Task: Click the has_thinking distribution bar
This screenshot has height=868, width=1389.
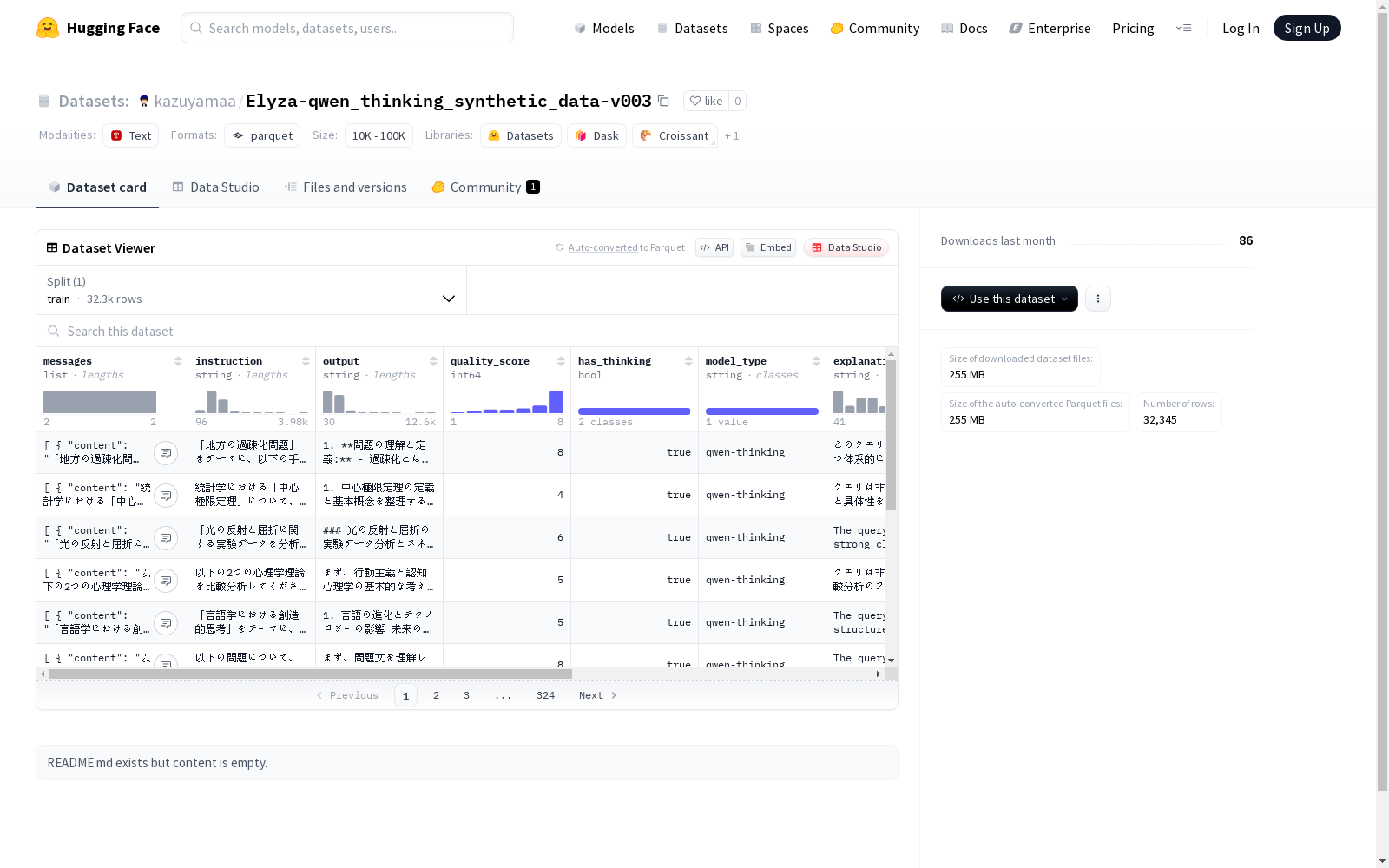Action: click(635, 411)
